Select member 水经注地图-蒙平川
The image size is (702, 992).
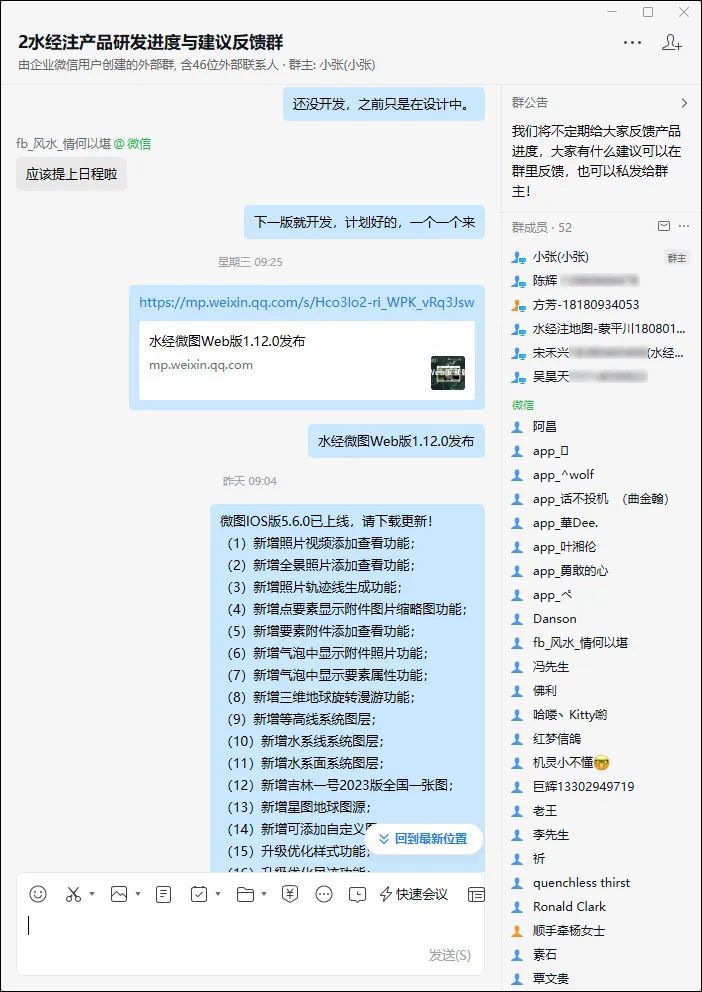click(601, 329)
